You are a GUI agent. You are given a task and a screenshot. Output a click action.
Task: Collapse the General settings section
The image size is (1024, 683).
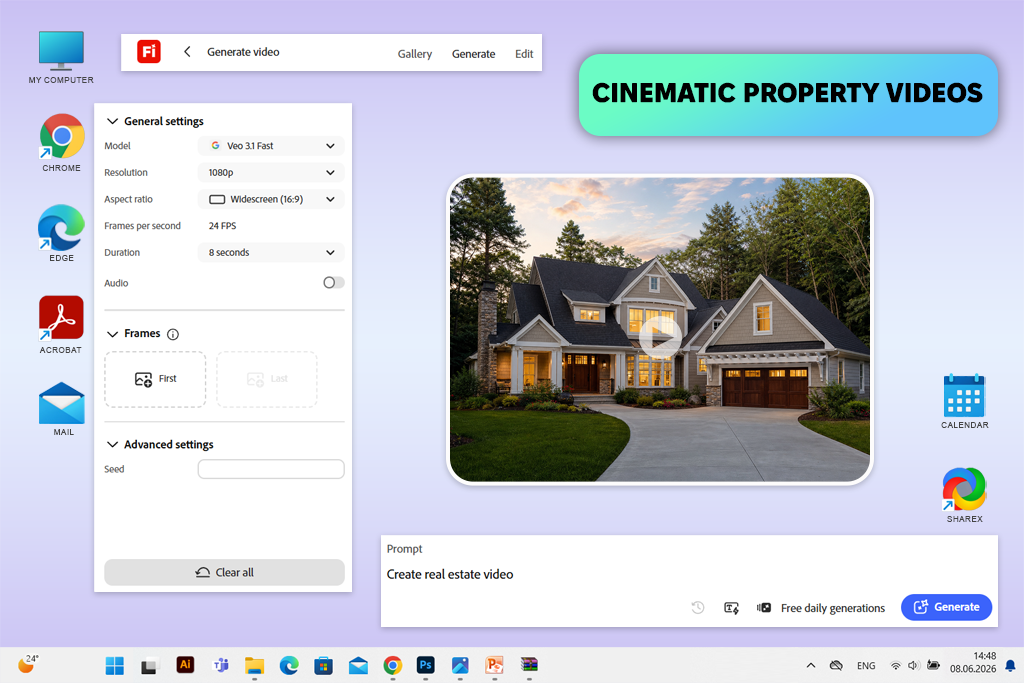pos(112,121)
